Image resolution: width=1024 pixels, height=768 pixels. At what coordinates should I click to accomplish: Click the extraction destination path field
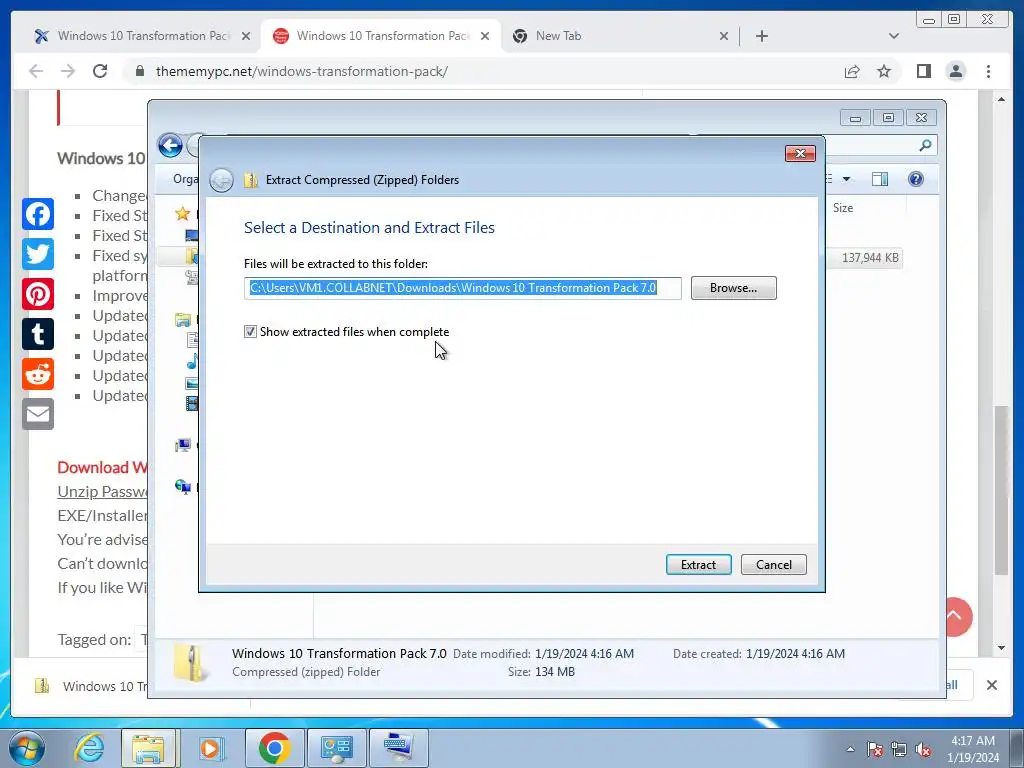pyautogui.click(x=462, y=288)
